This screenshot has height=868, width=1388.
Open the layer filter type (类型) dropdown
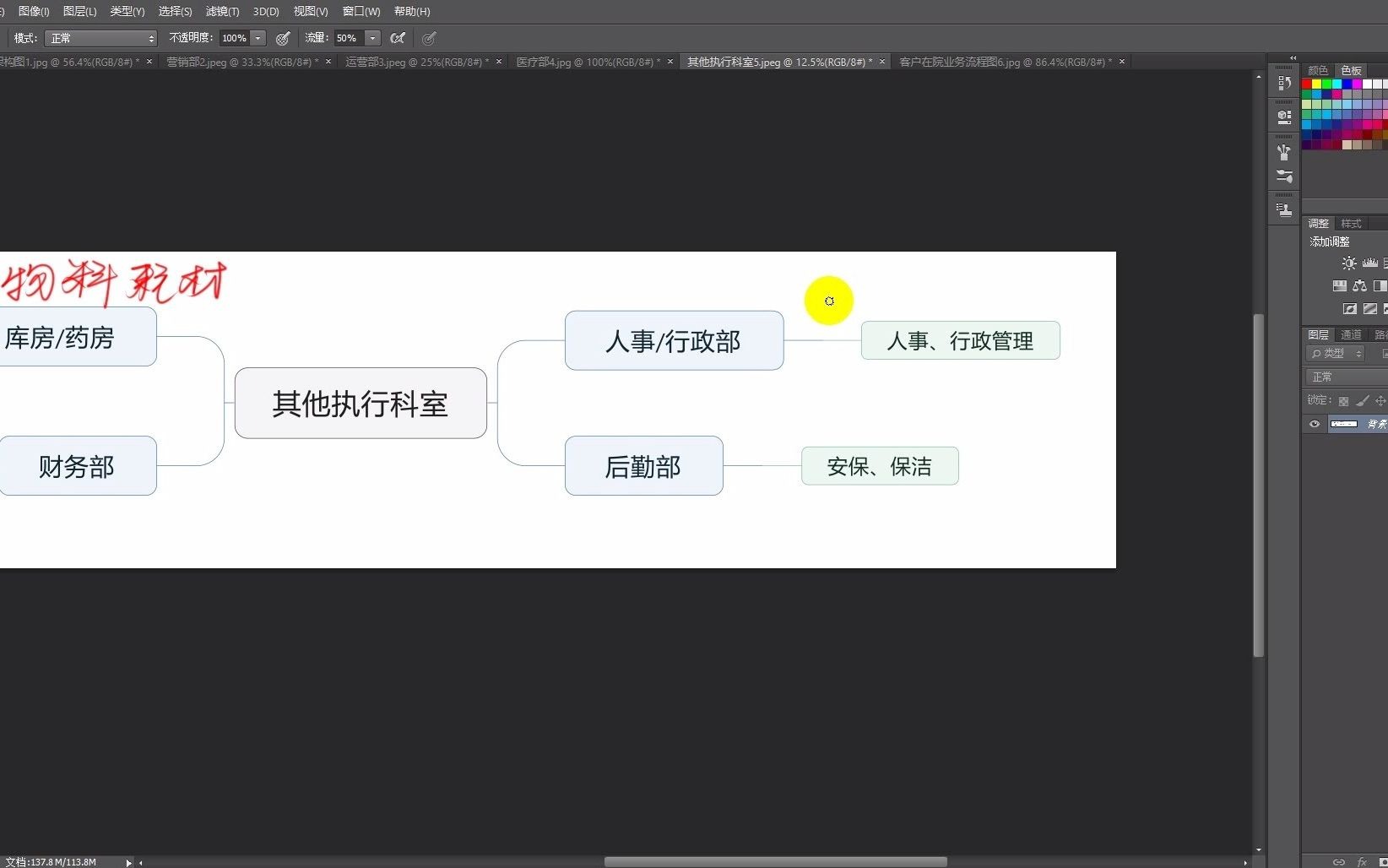(1335, 354)
